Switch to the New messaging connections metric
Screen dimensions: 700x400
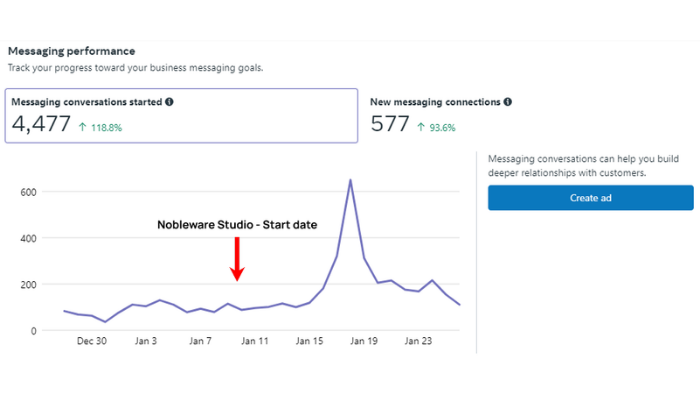point(440,116)
